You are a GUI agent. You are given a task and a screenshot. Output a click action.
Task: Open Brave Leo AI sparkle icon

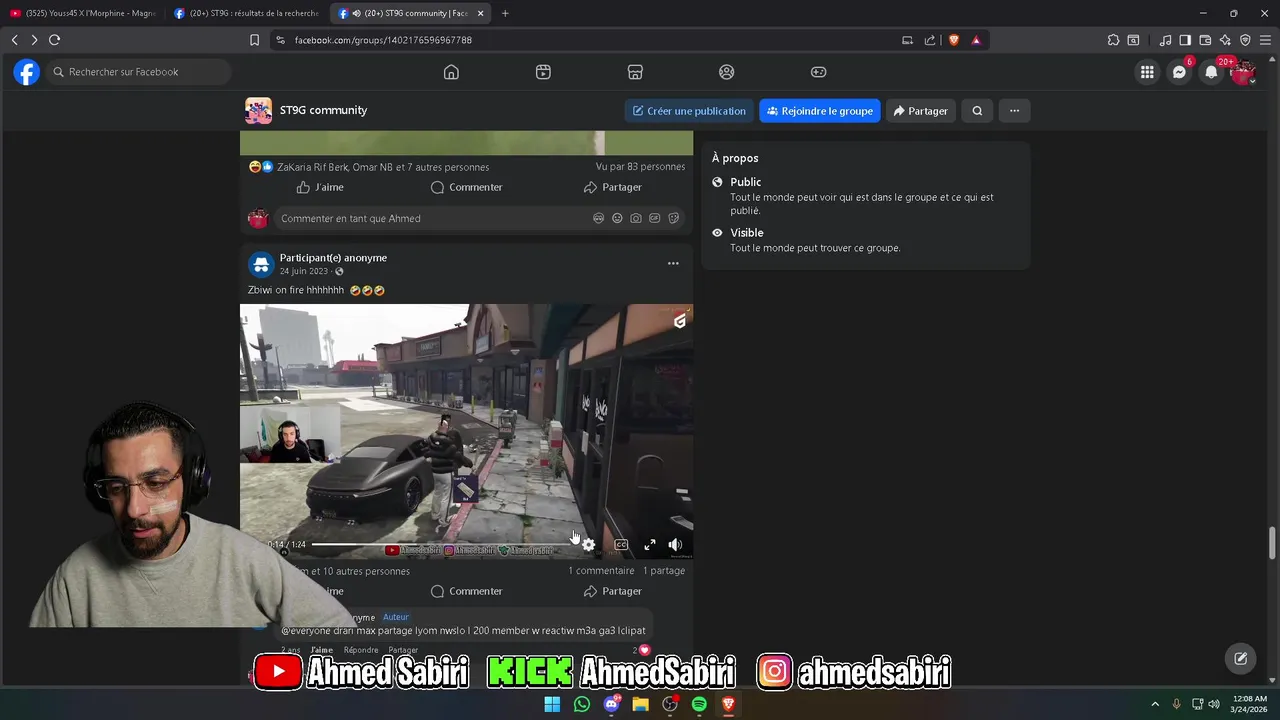[1225, 40]
